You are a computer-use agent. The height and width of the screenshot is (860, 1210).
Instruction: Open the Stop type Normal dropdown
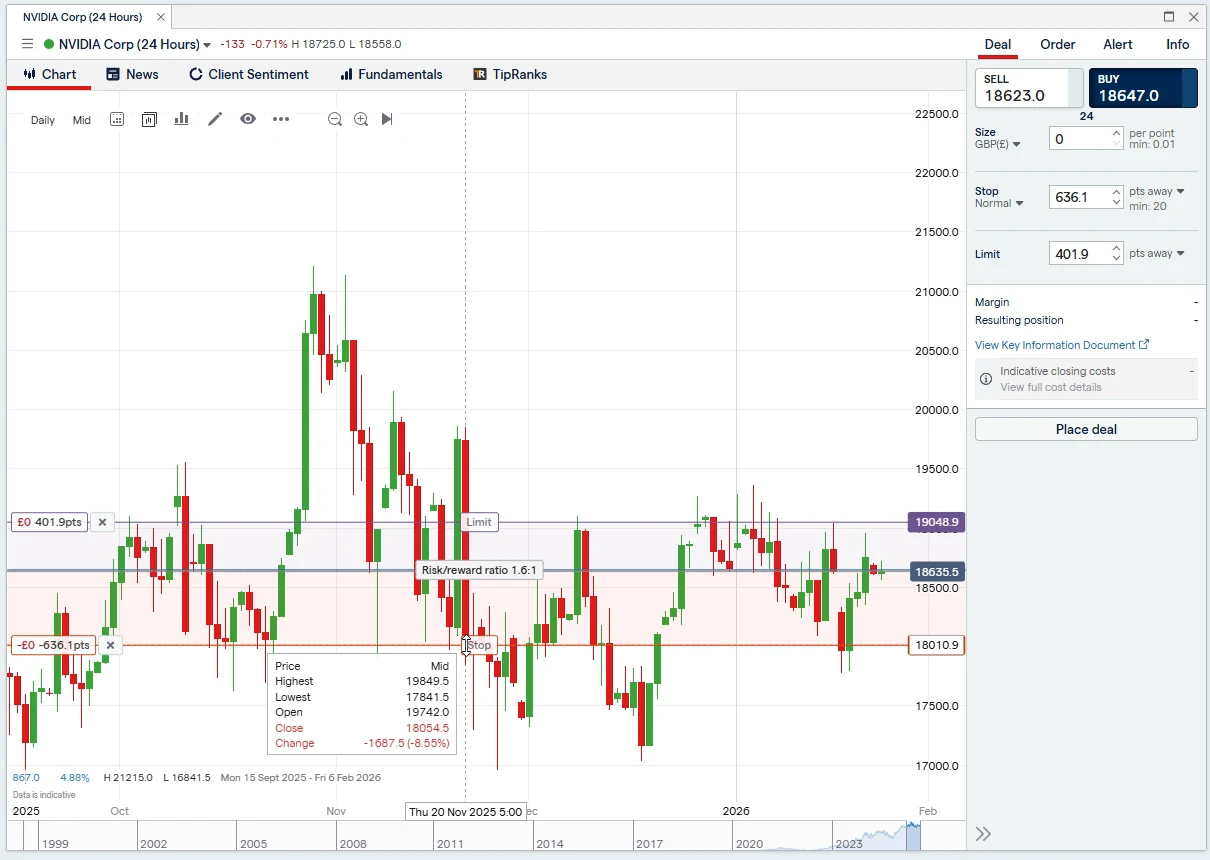(1000, 203)
